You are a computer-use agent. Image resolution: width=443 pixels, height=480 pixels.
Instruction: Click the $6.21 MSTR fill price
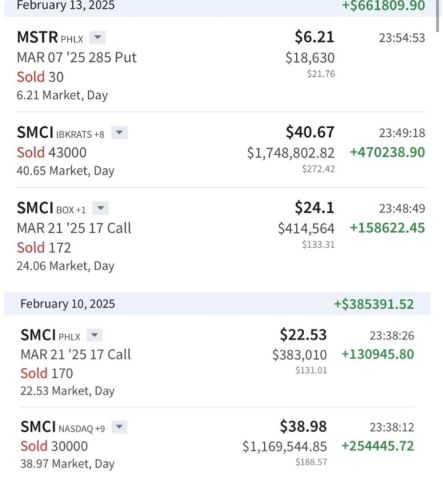[x=314, y=37]
